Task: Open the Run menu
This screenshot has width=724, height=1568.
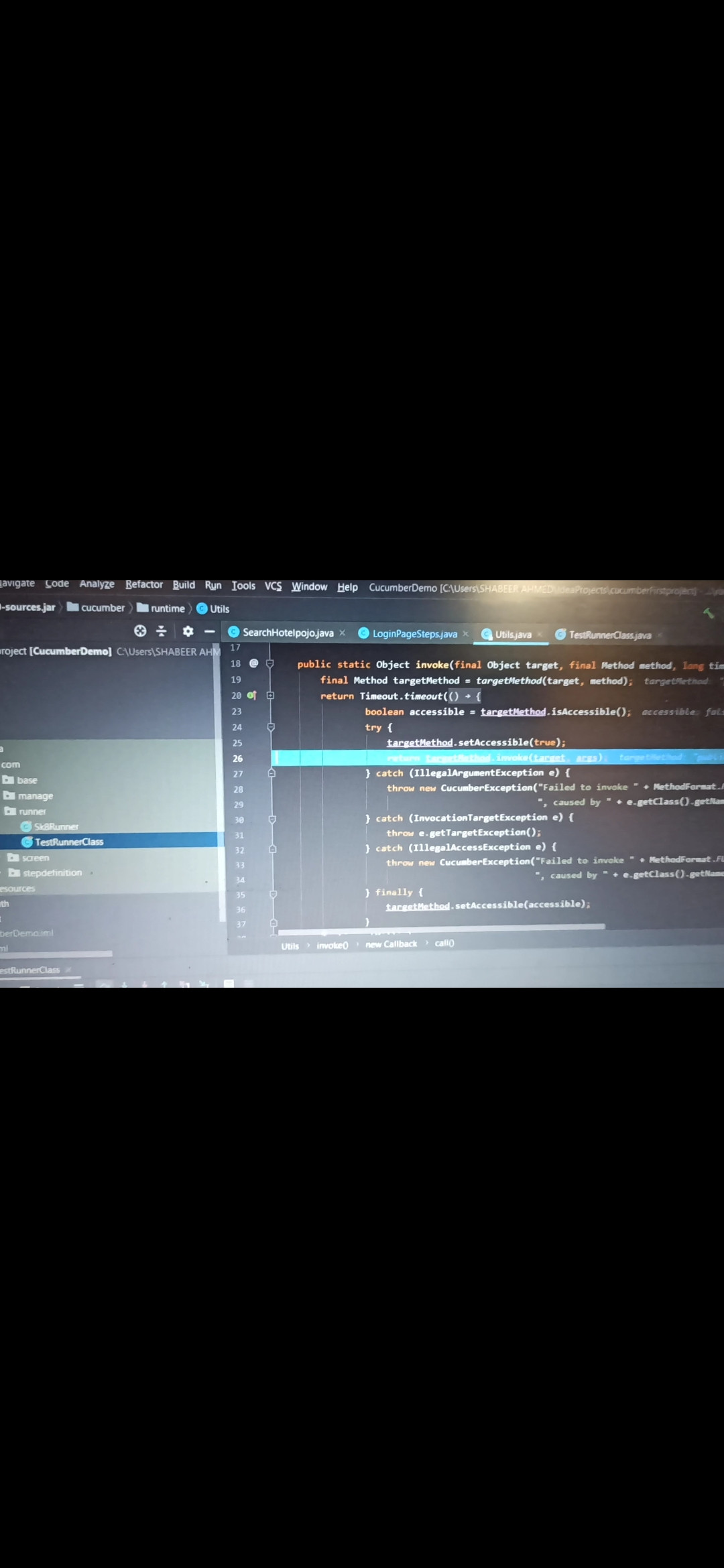Action: [x=213, y=586]
